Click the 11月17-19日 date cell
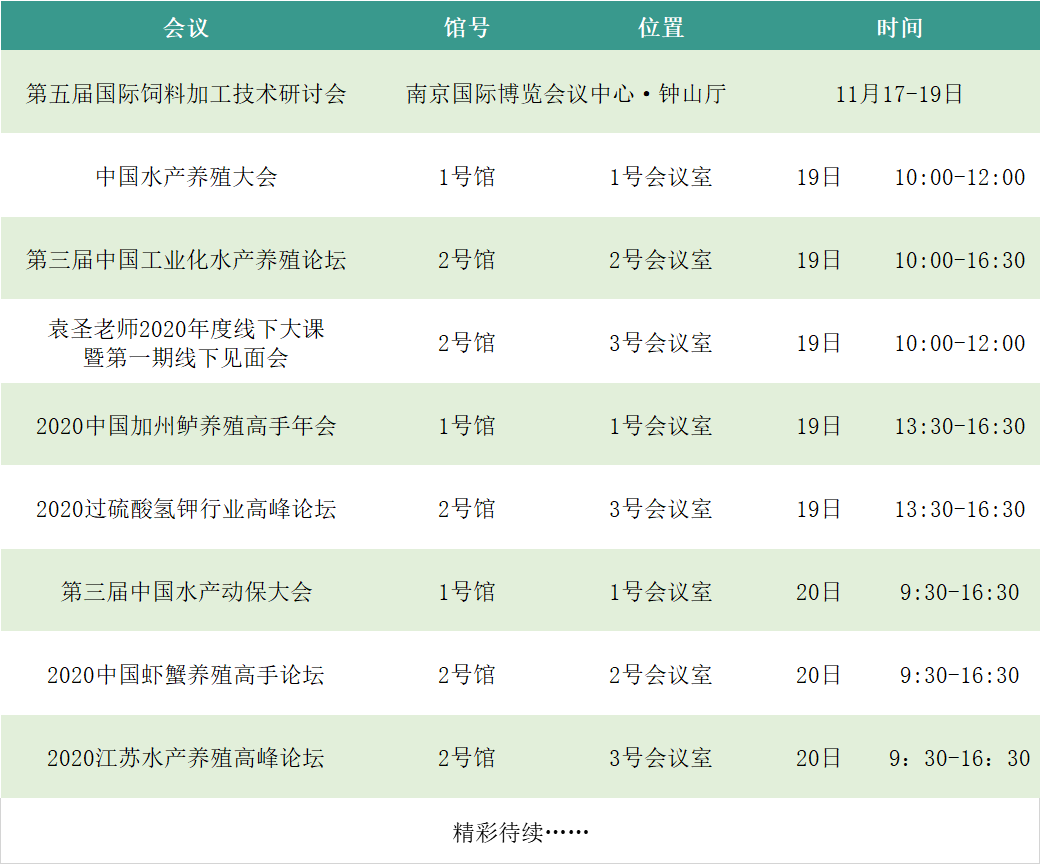1040x864 pixels. (x=899, y=95)
